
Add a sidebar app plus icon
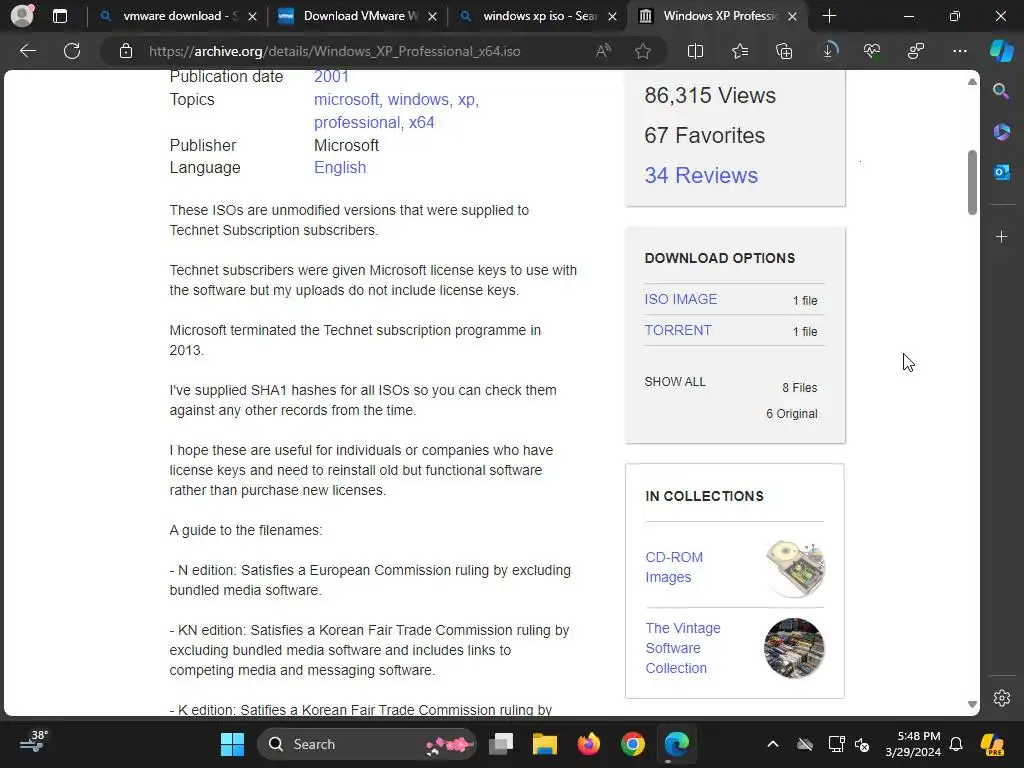[1001, 236]
